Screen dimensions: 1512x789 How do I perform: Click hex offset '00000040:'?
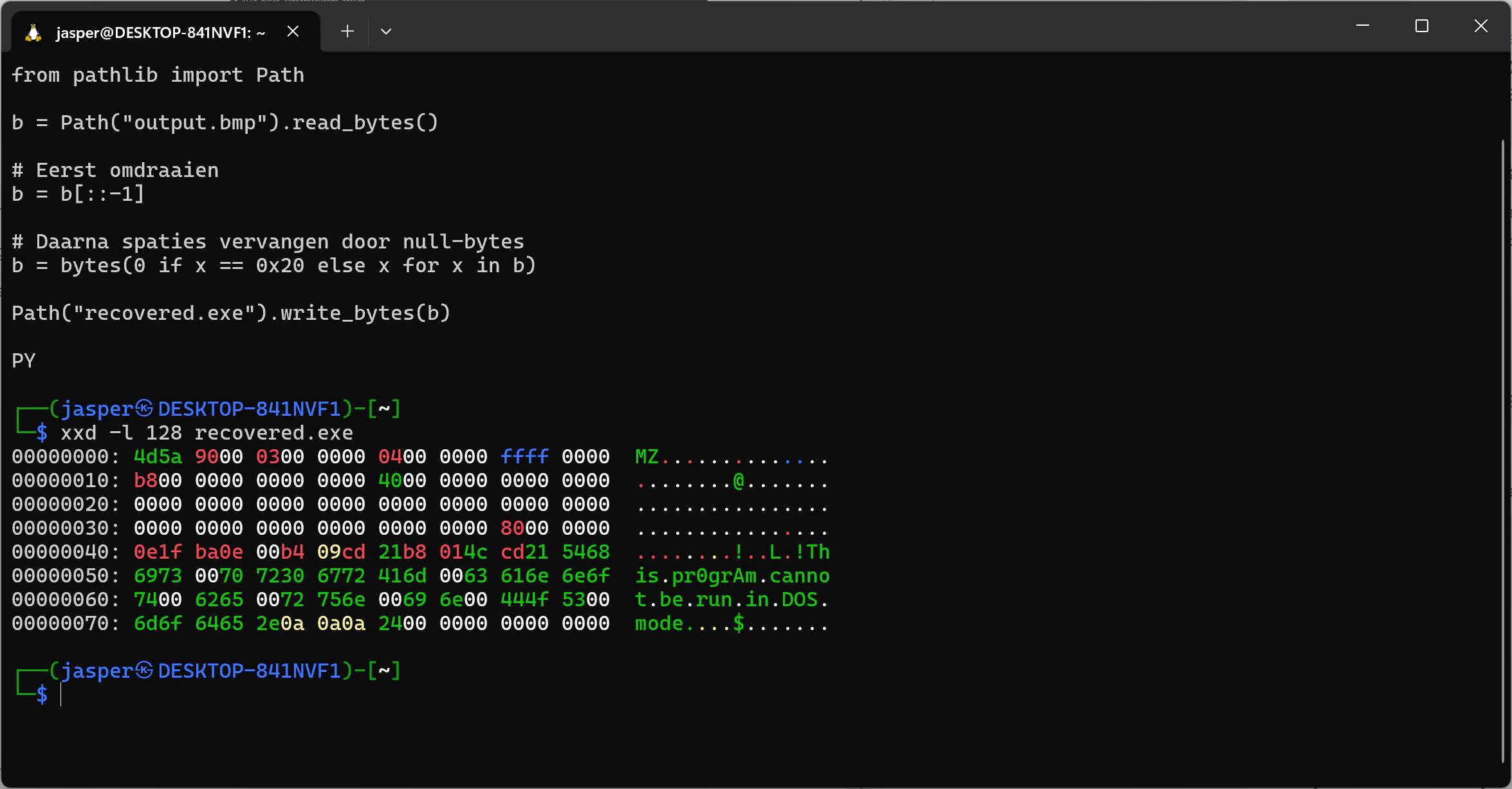pos(66,552)
